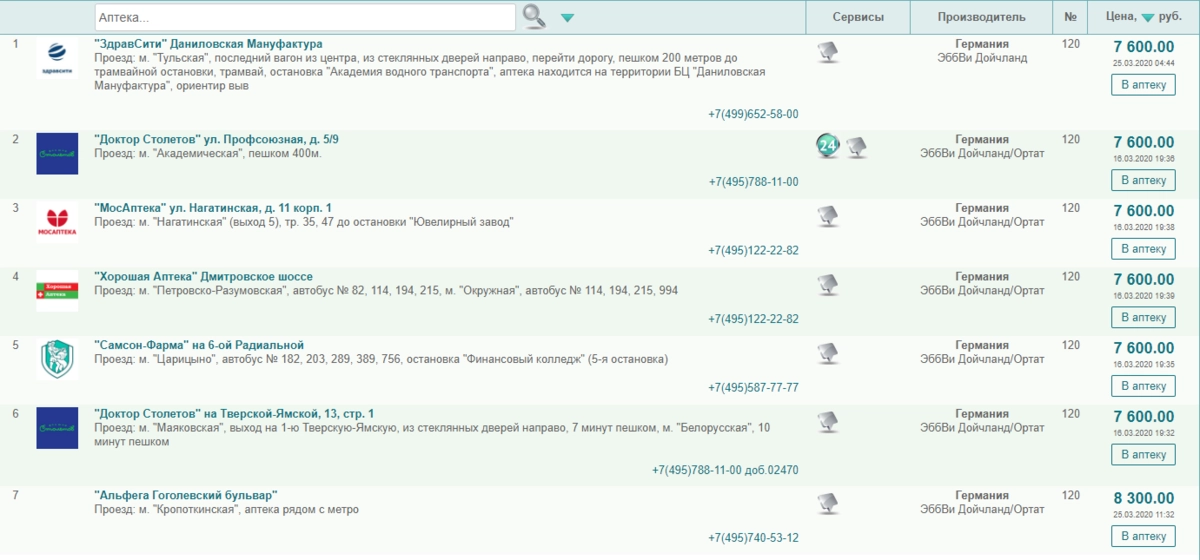Click phone number +7(495)587-77-77
The width and height of the screenshot is (1200, 560).
753,388
